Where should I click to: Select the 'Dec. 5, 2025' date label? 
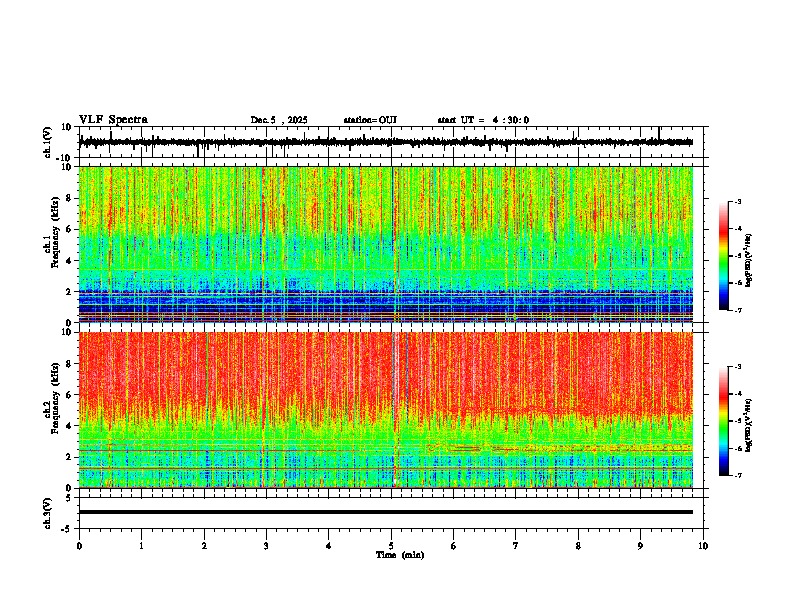coord(279,120)
